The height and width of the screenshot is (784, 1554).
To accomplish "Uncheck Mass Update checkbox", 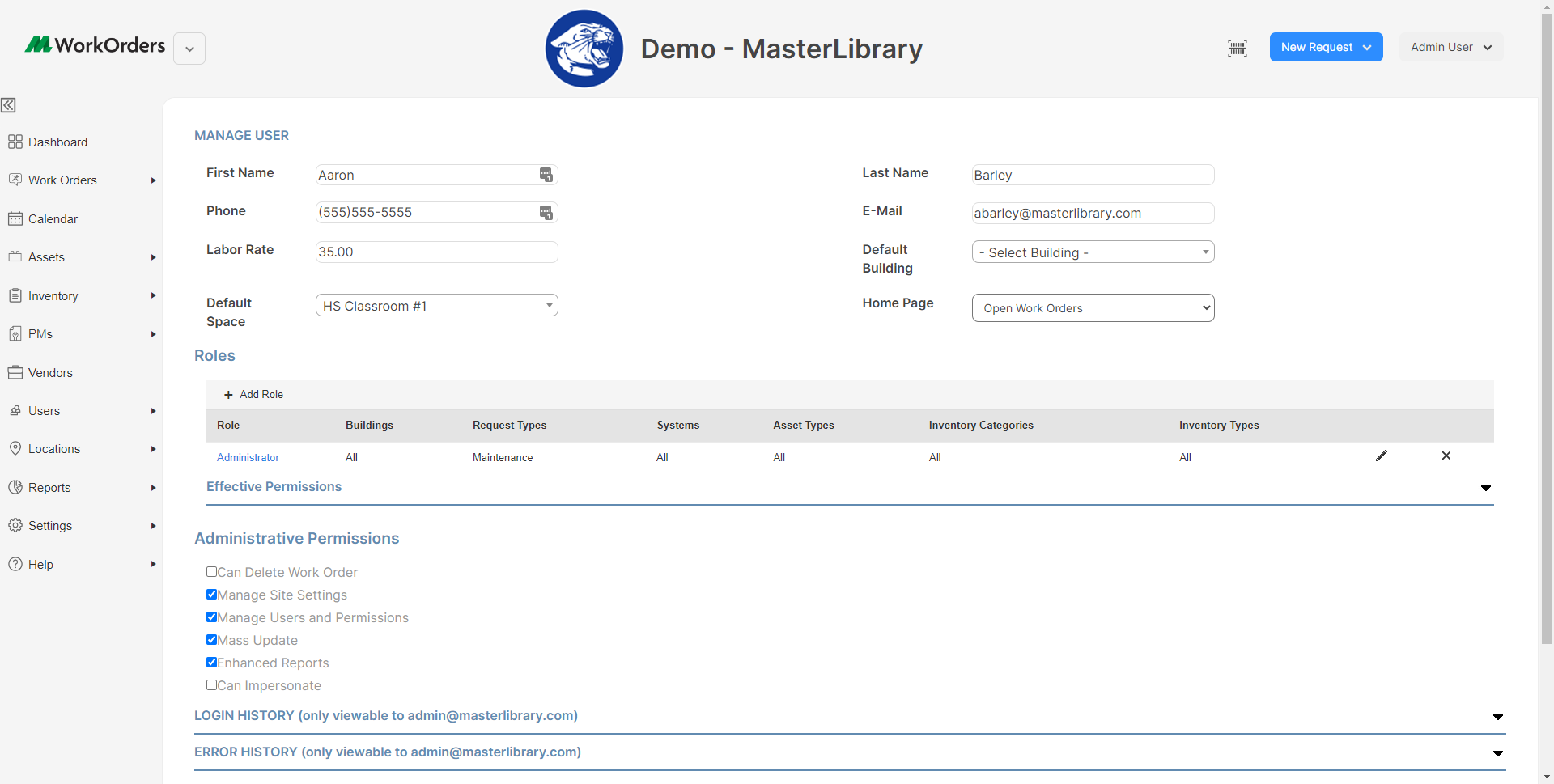I will click(211, 639).
